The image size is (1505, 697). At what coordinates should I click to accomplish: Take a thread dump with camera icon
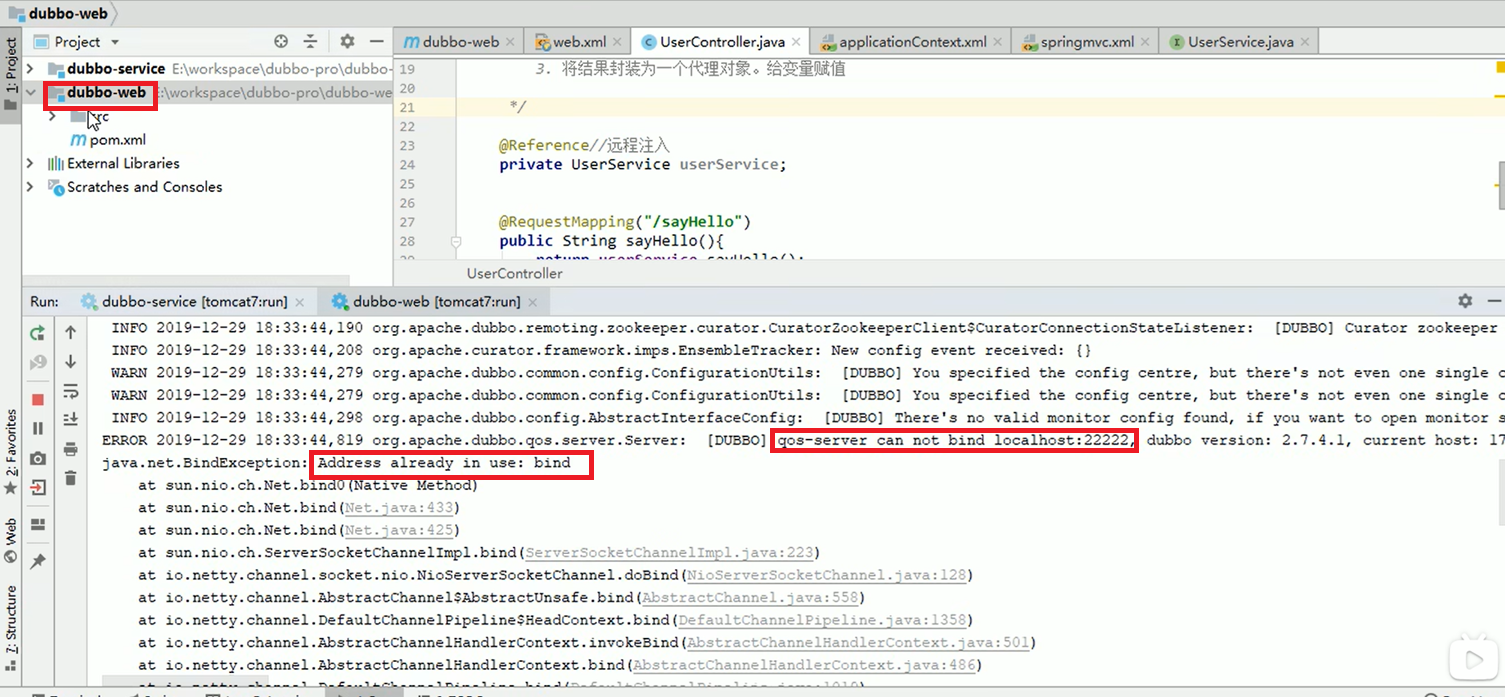pos(38,458)
